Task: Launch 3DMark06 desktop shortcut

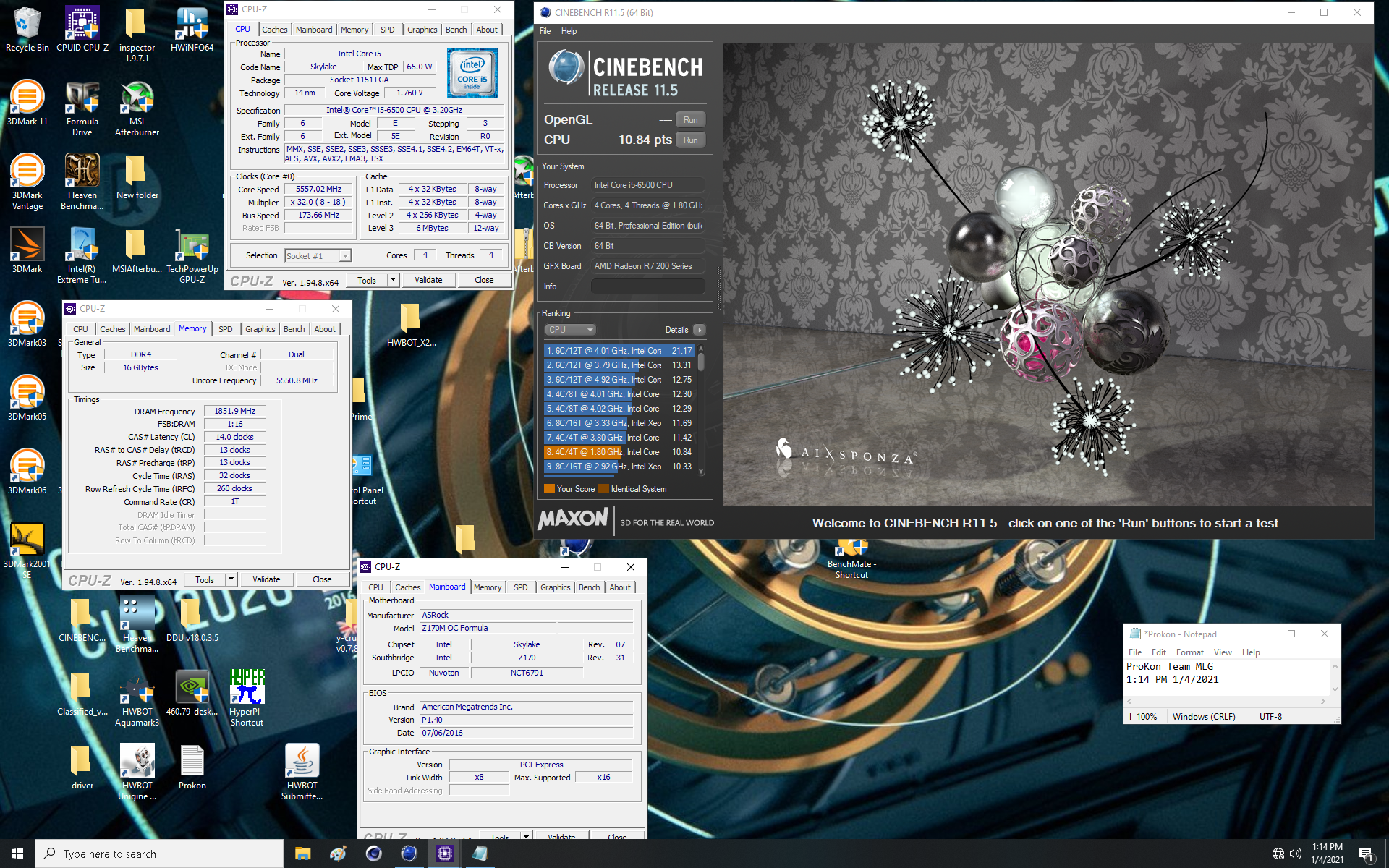Action: (27, 472)
